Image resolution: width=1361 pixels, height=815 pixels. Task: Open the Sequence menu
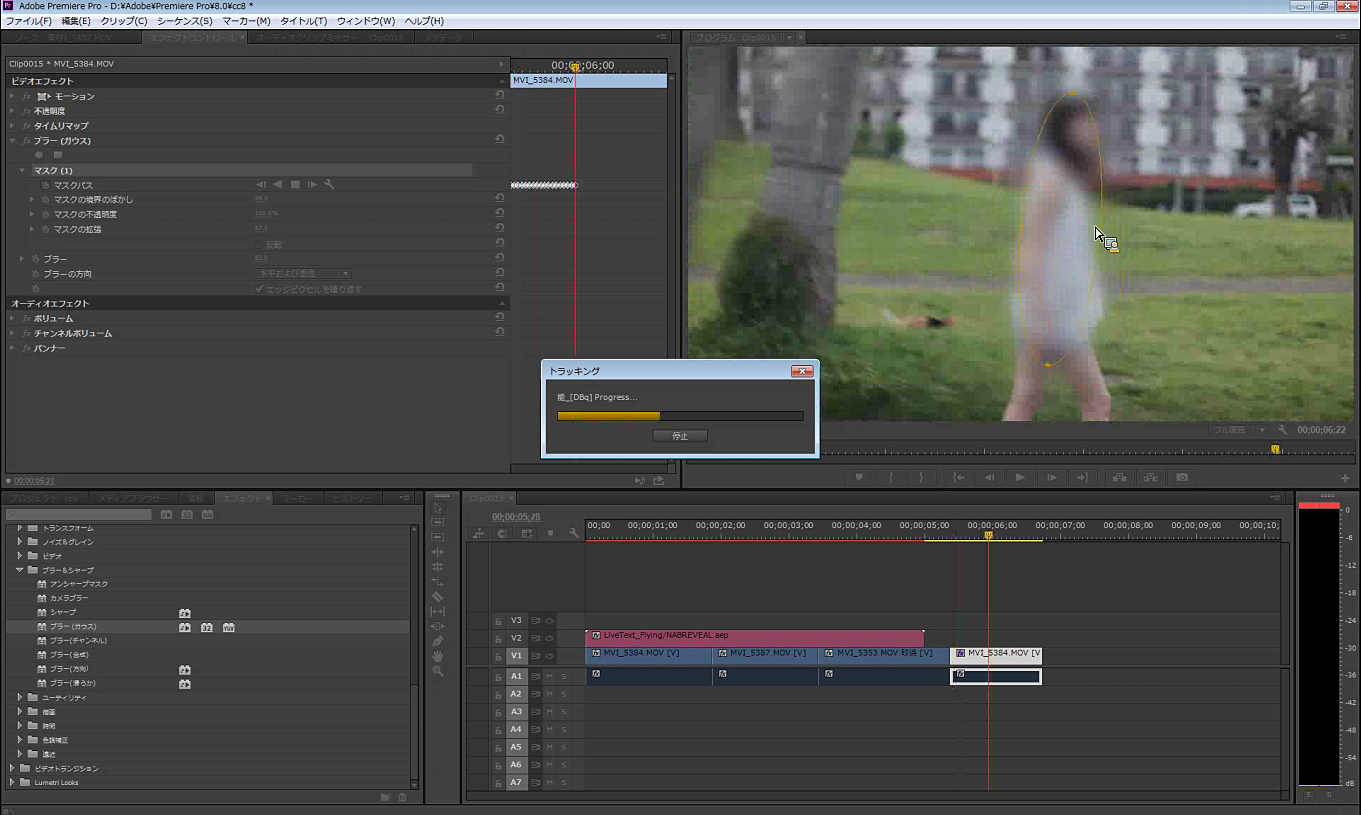tap(184, 20)
